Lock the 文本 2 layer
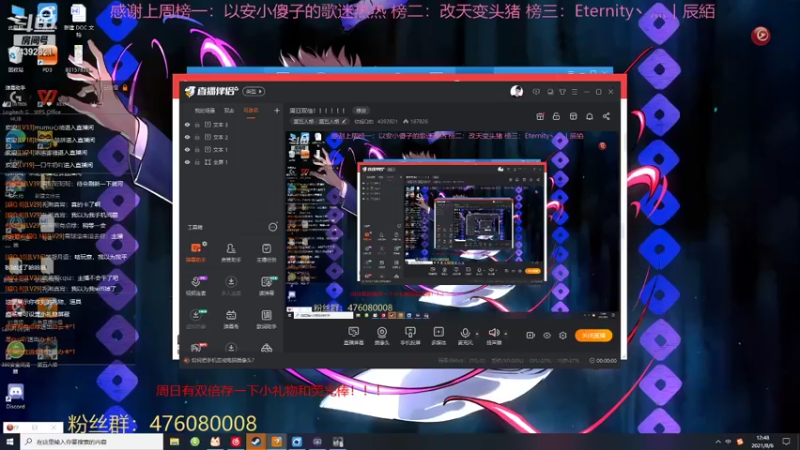This screenshot has height=450, width=800. (197, 137)
